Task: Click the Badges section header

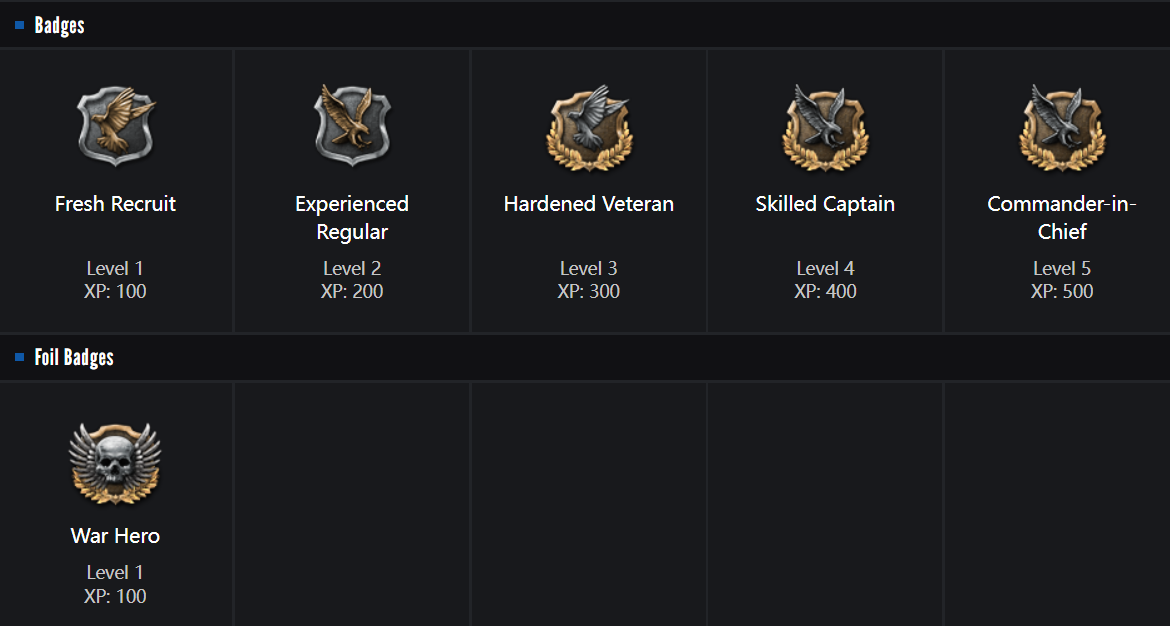Action: (x=60, y=26)
